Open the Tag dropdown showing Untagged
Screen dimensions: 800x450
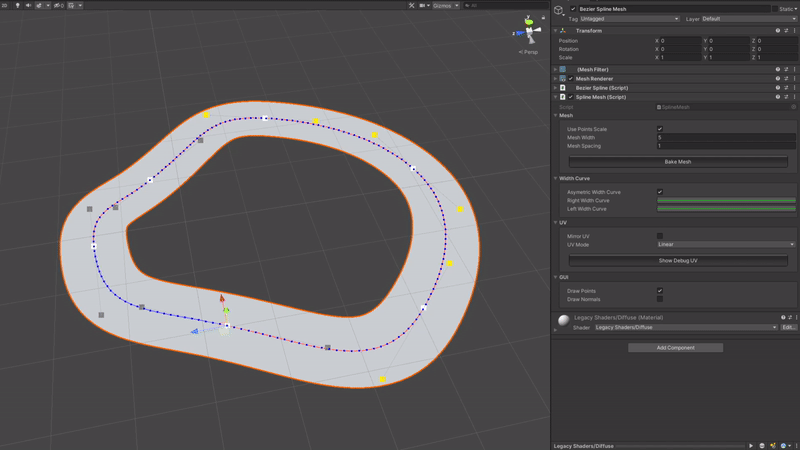click(x=630, y=19)
